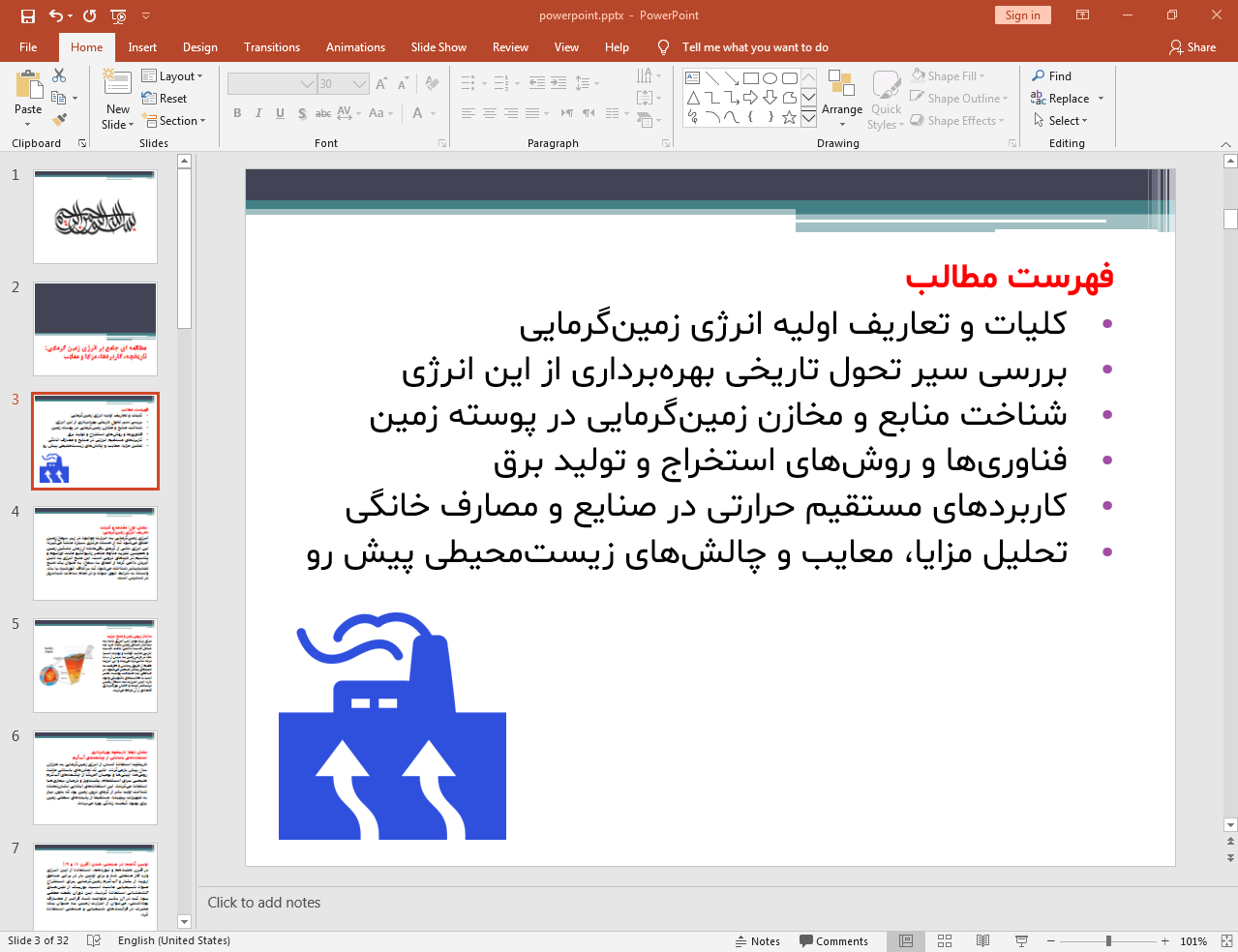Start Slide Show icon in status bar
The width and height of the screenshot is (1238, 952).
[1021, 940]
